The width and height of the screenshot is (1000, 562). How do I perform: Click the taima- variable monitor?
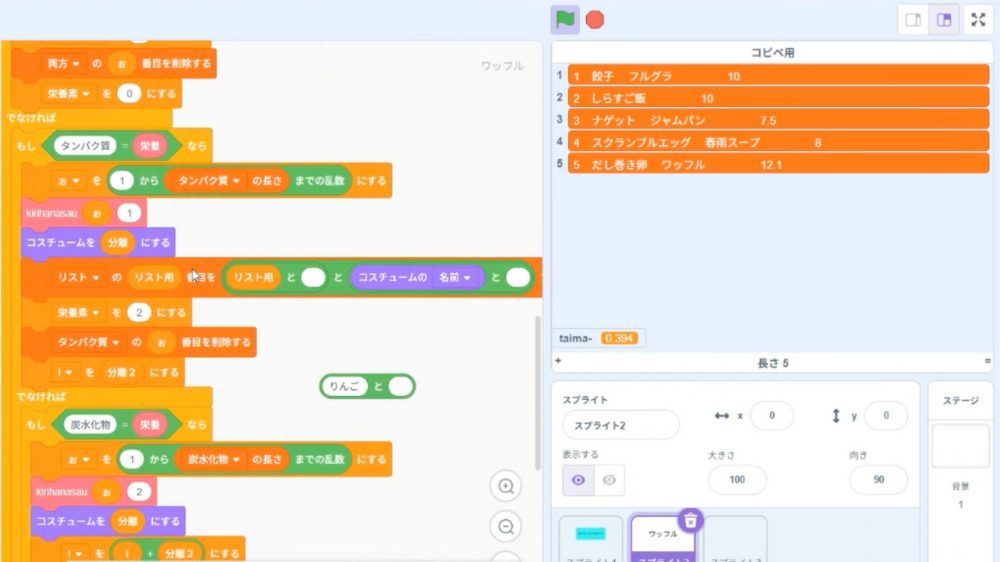[599, 338]
